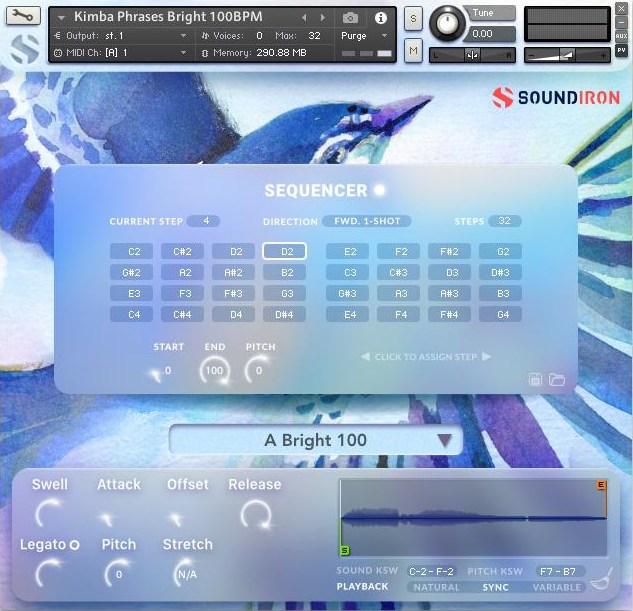Viewport: 633px width, 611px height.
Task: Click the sample start S marker
Action: point(345,550)
